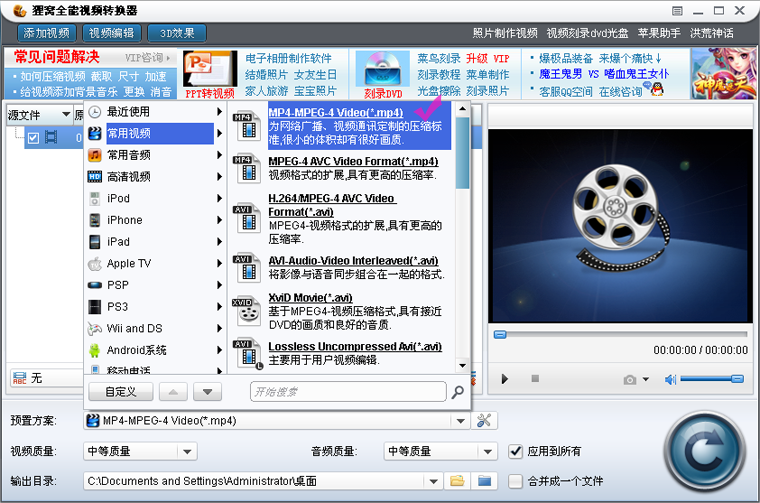Image resolution: width=760 pixels, height=503 pixels.
Task: Click the move-down arrow beside 自定义
Action: coord(207,392)
